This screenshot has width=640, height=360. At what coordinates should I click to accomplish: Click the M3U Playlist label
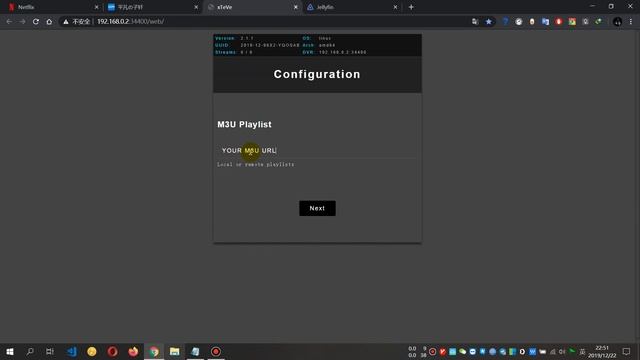click(x=244, y=124)
